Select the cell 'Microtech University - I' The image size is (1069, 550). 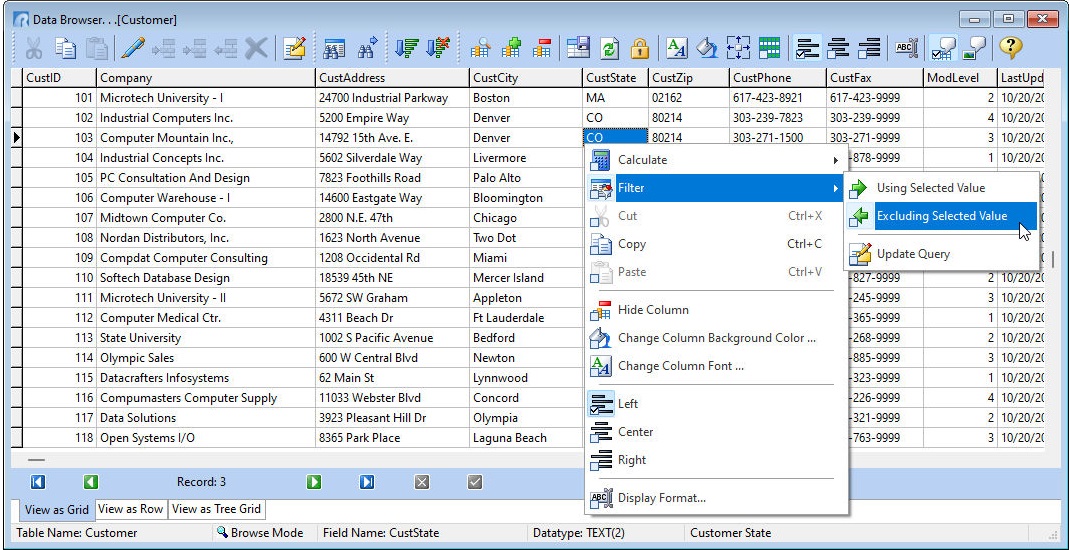pos(206,98)
